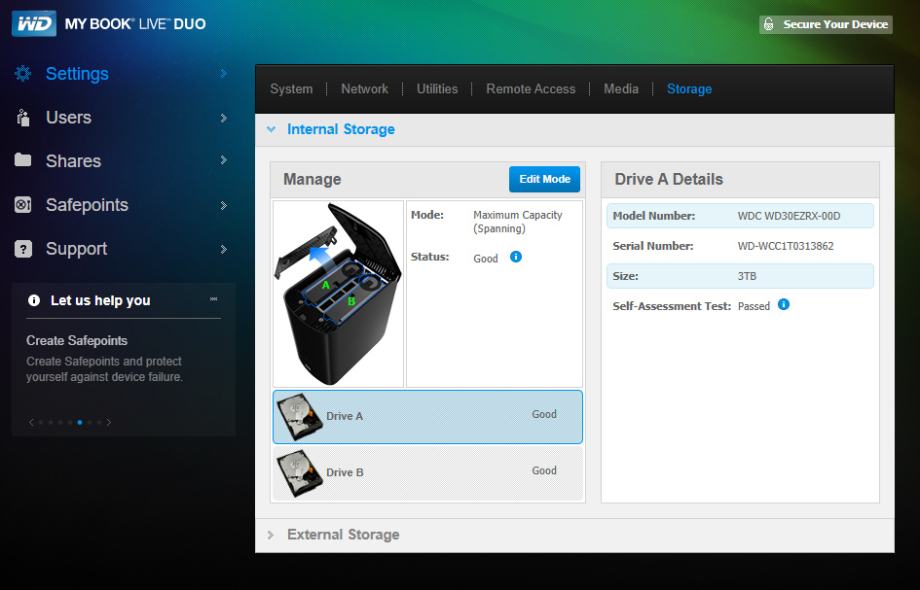Click the Maximum Capacity (Spanning) mode text

[x=518, y=222]
